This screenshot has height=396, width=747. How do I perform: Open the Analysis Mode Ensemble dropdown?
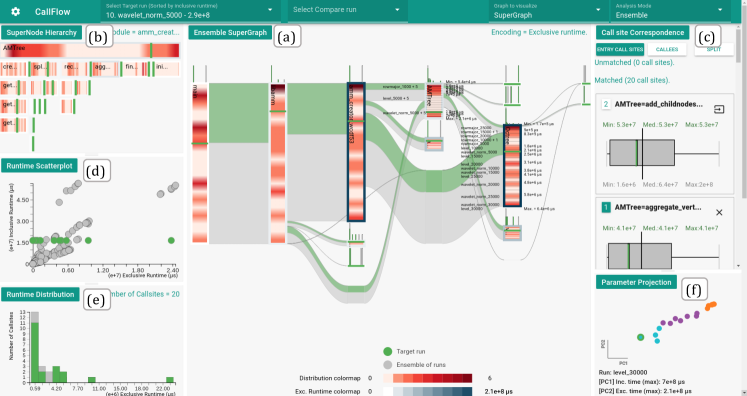click(x=669, y=11)
